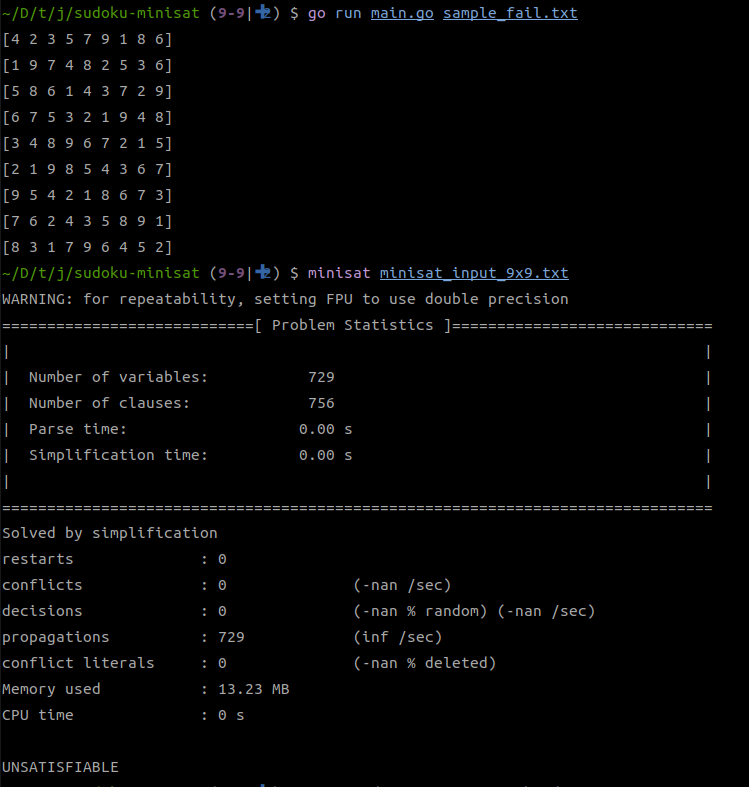Image resolution: width=749 pixels, height=787 pixels.
Task: Click the git plus status icon in first prompt
Action: click(x=262, y=12)
